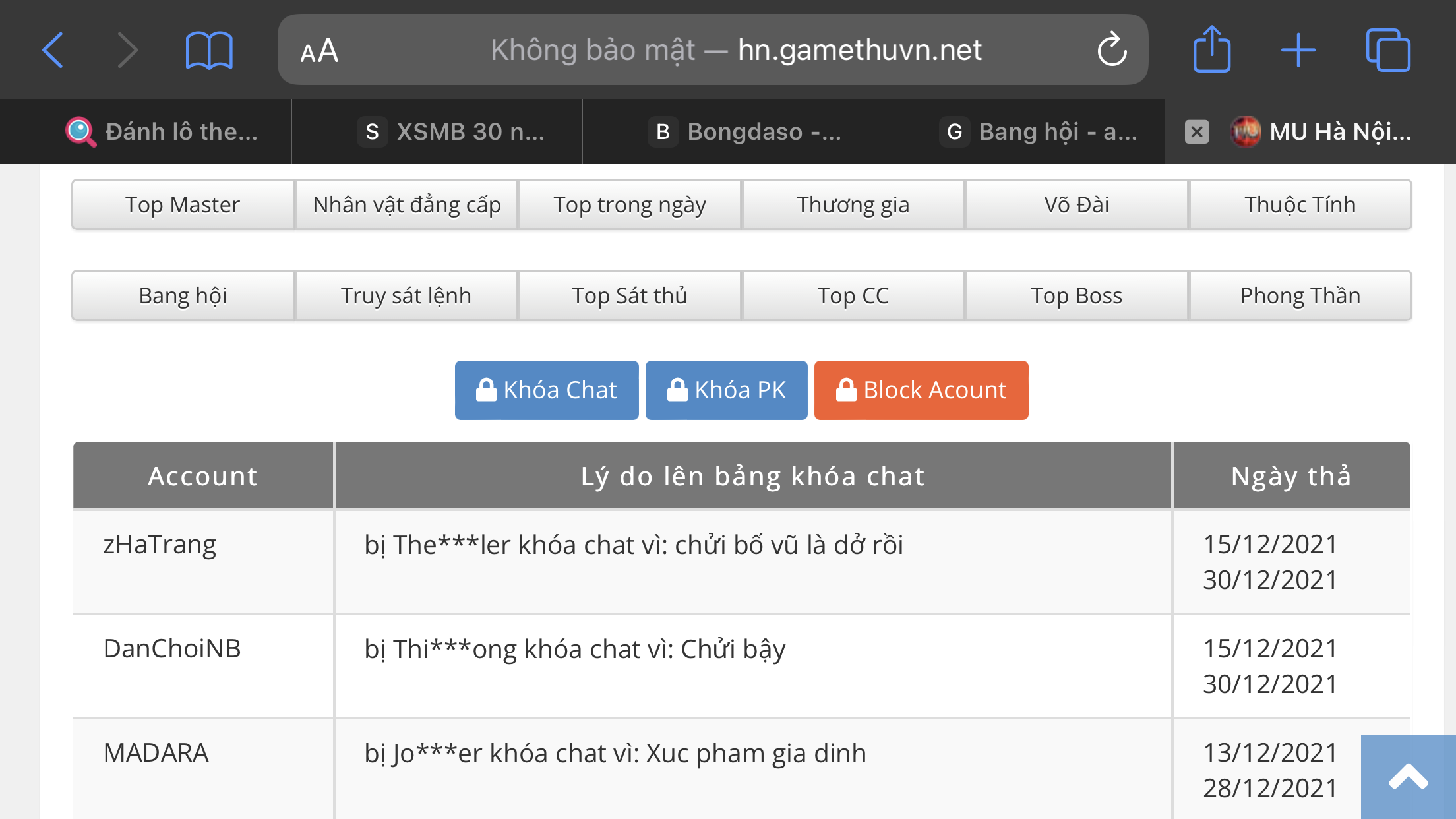The height and width of the screenshot is (819, 1456).
Task: Select the Phong Thần menu item
Action: 1300,296
